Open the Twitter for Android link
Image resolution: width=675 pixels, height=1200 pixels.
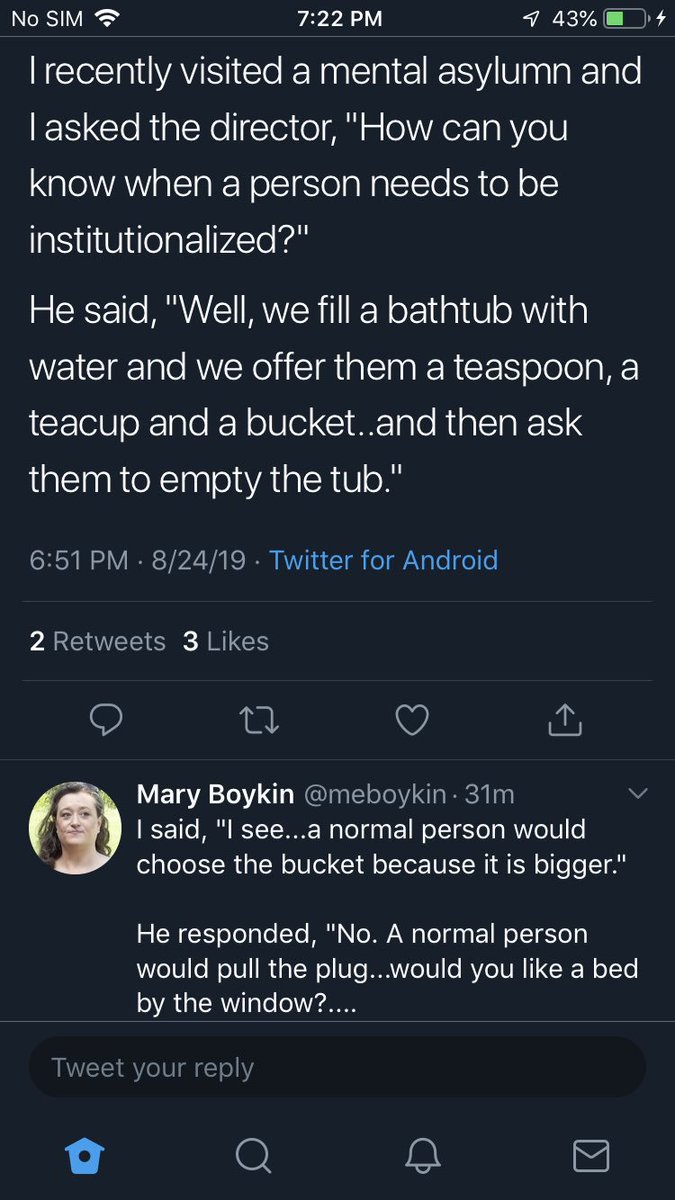tap(383, 560)
